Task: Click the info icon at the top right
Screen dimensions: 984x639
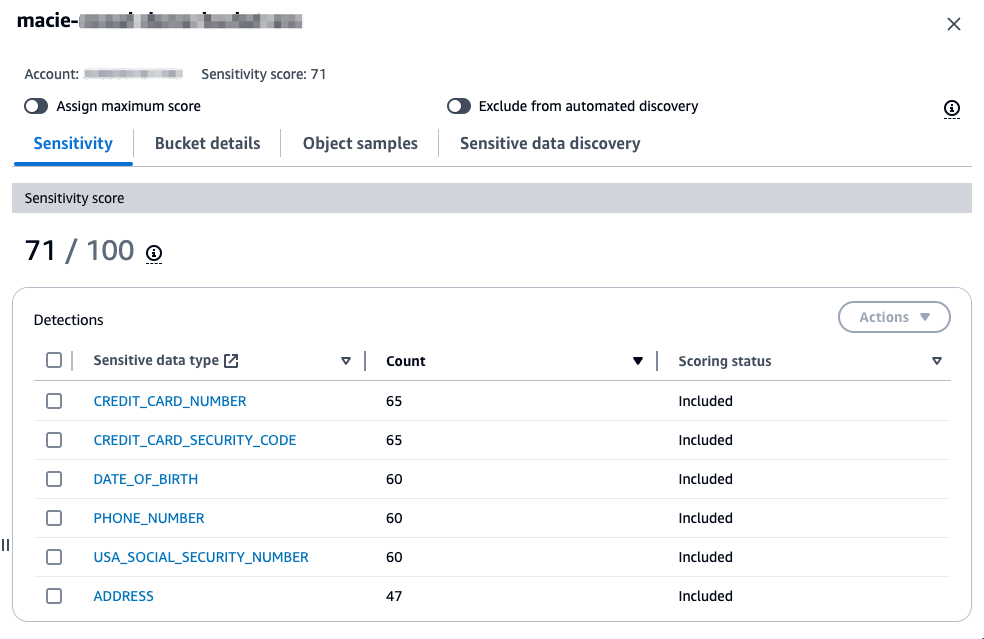Action: pyautogui.click(x=951, y=109)
